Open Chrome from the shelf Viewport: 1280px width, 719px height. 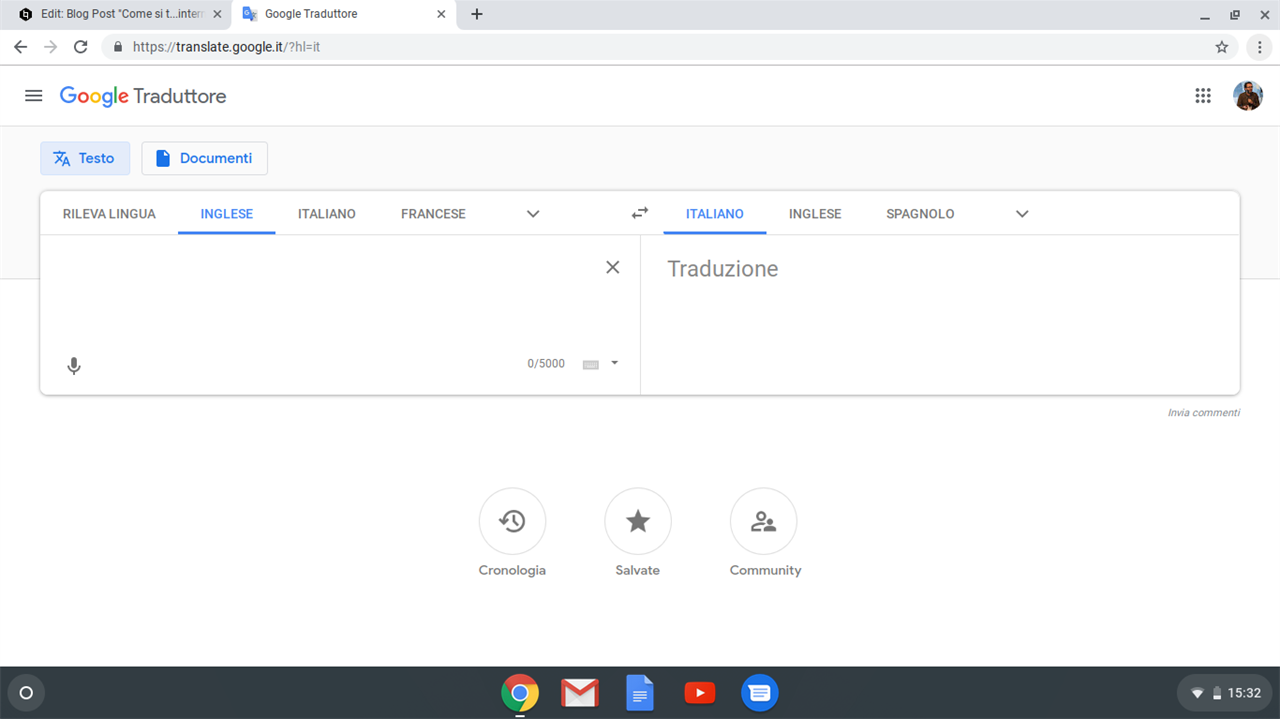520,692
